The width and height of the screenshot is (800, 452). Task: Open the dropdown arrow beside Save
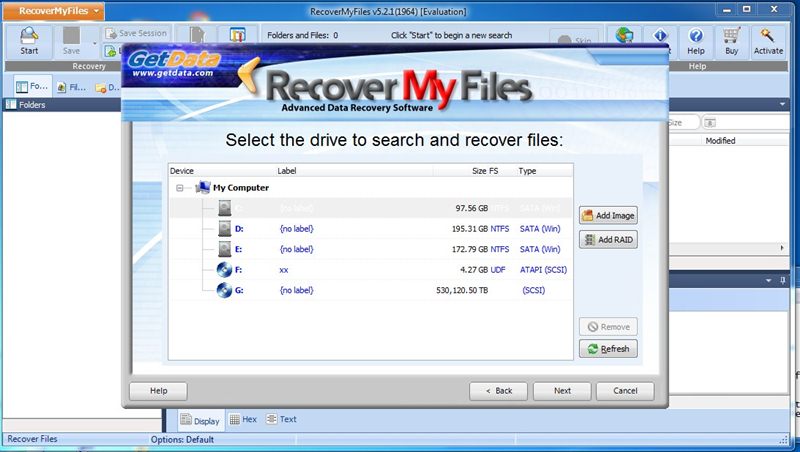click(94, 43)
